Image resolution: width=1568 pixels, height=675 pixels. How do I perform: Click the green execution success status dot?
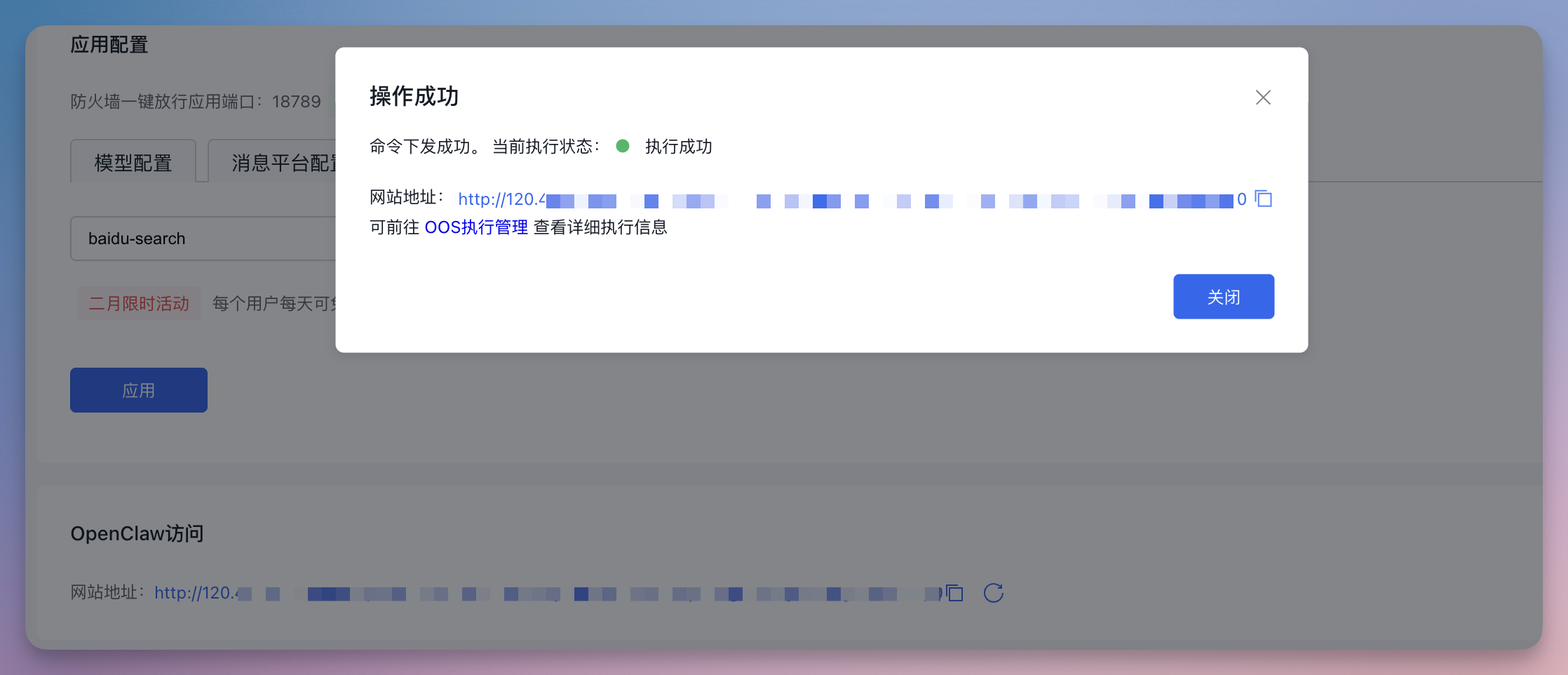point(623,146)
